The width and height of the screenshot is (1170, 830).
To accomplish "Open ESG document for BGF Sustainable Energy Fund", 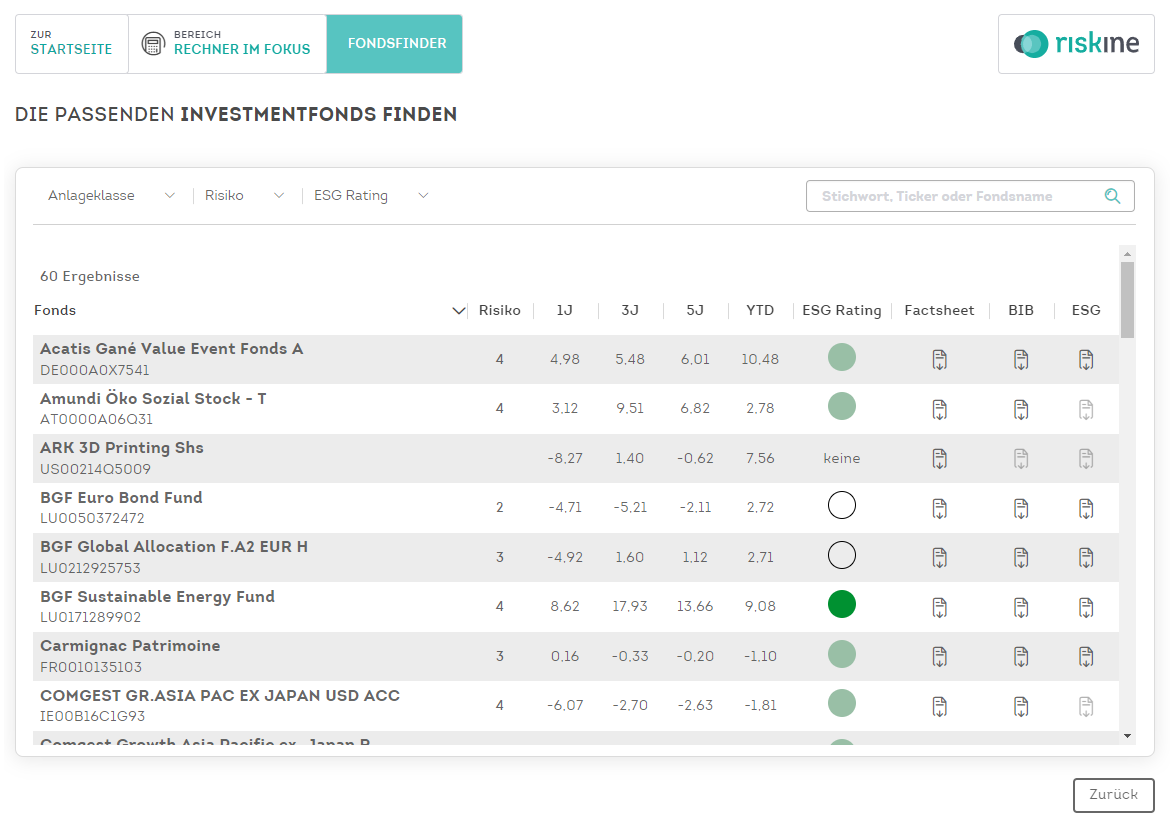I will pyautogui.click(x=1086, y=608).
